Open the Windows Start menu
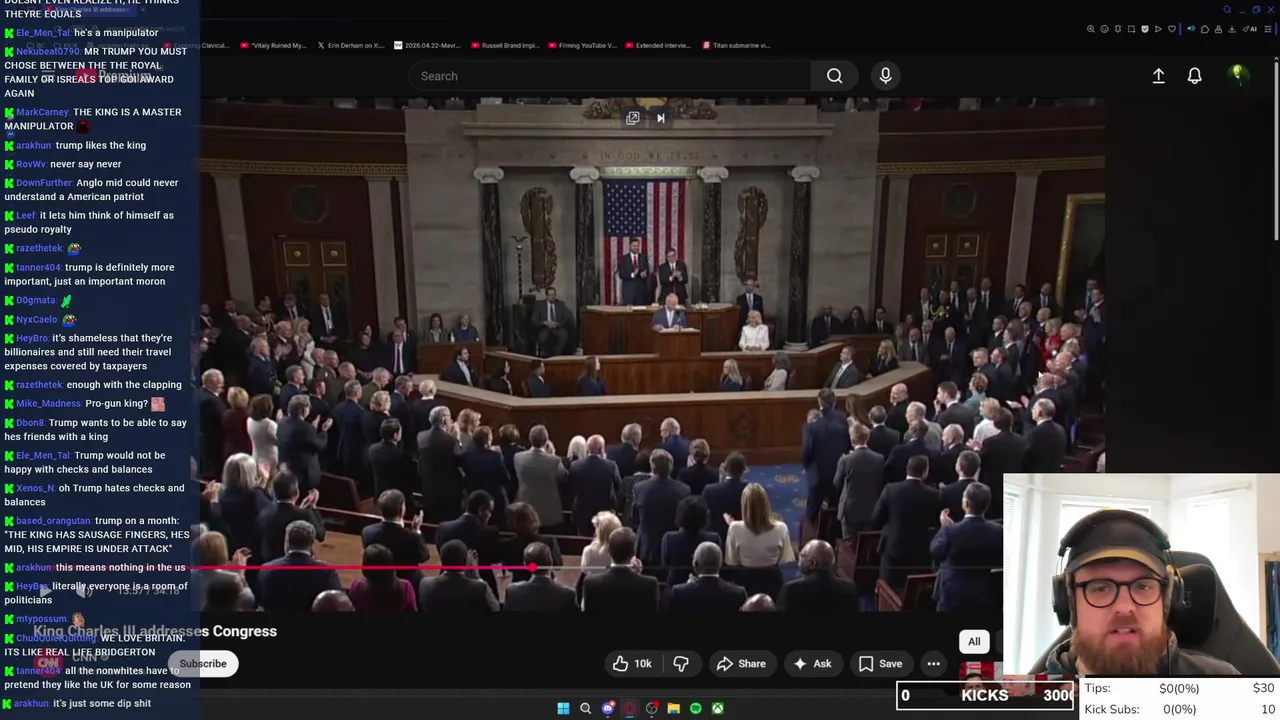Viewport: 1280px width, 720px height. pos(563,709)
